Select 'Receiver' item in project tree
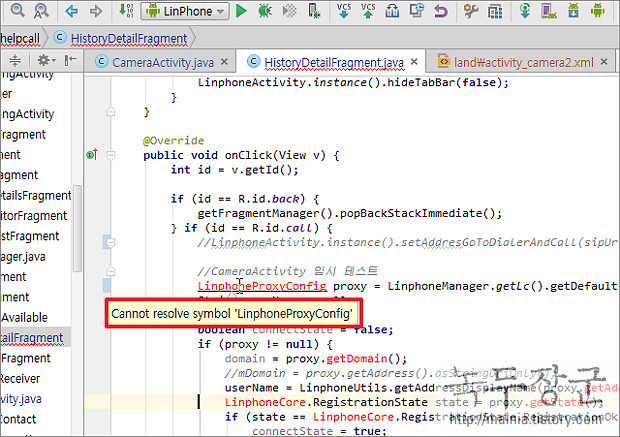The image size is (620, 437). [x=20, y=378]
